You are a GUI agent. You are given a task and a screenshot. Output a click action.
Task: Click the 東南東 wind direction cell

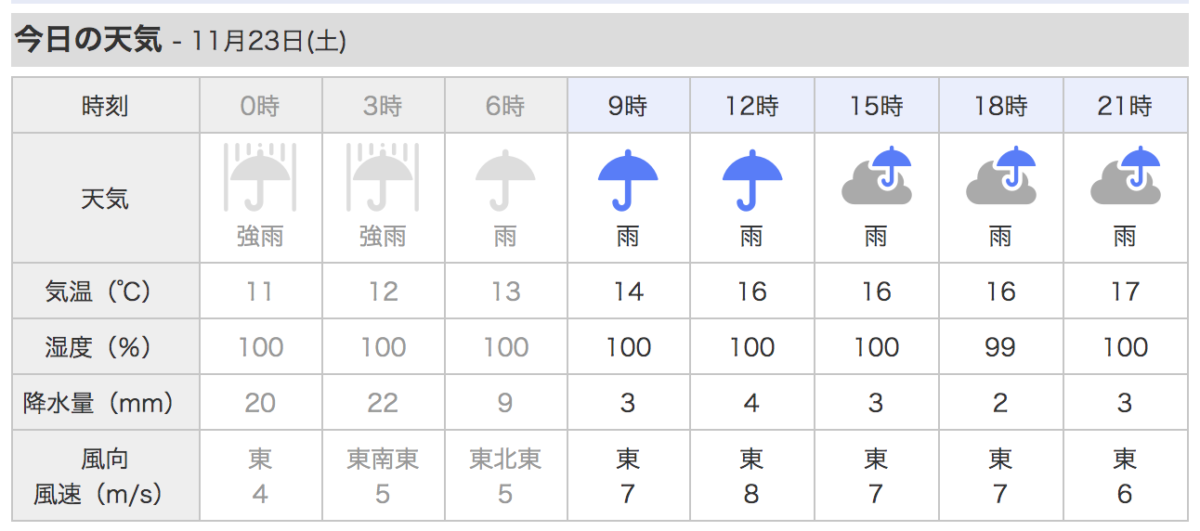[383, 459]
